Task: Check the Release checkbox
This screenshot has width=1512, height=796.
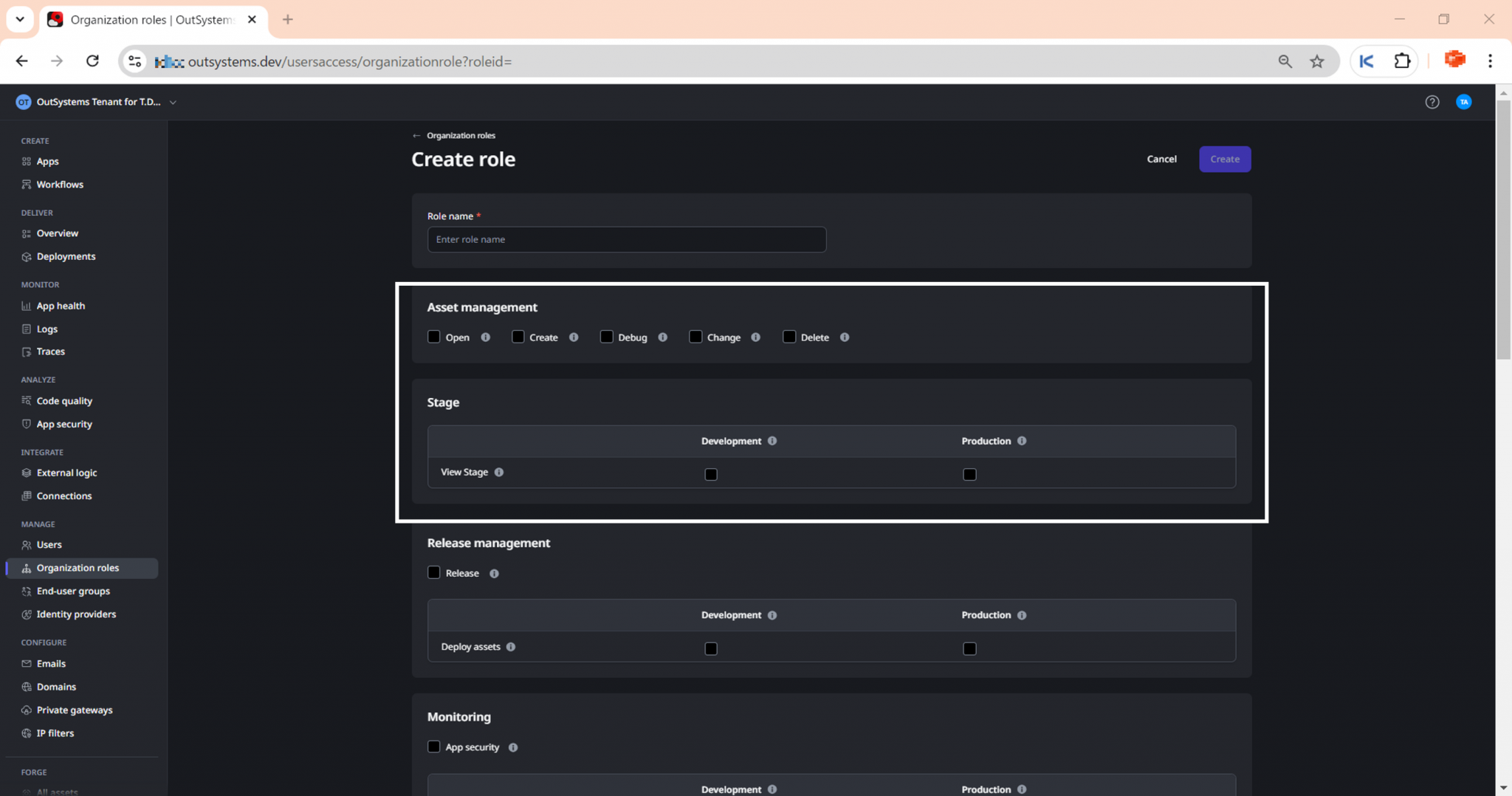Action: tap(433, 572)
